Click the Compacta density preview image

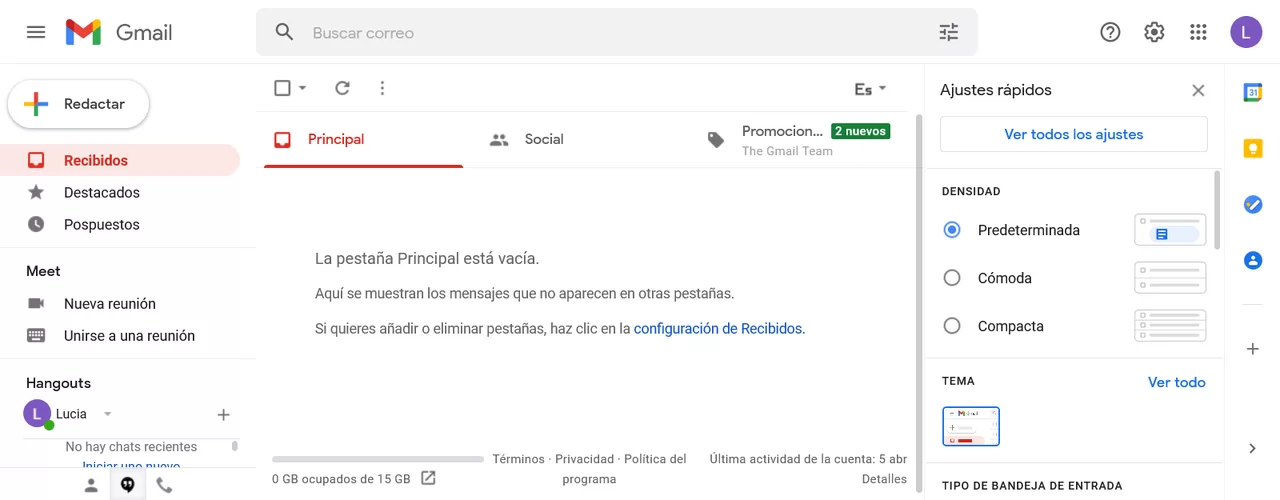[x=1170, y=326]
